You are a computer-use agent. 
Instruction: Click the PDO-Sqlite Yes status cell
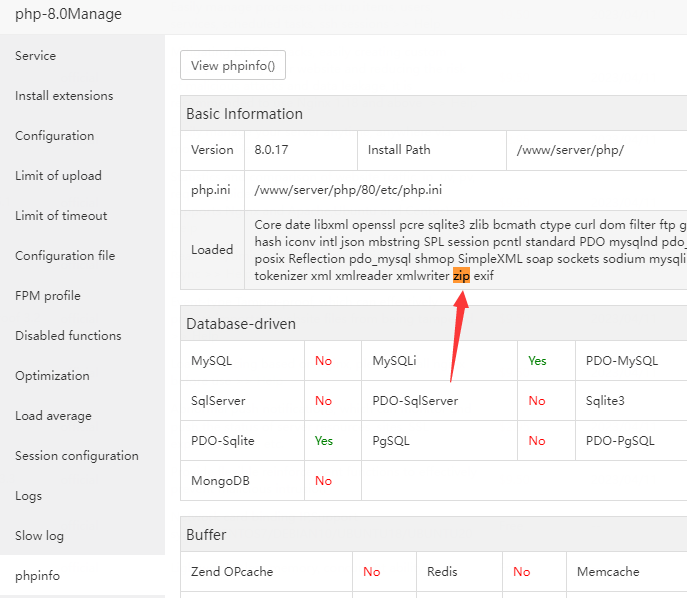pyautogui.click(x=323, y=440)
